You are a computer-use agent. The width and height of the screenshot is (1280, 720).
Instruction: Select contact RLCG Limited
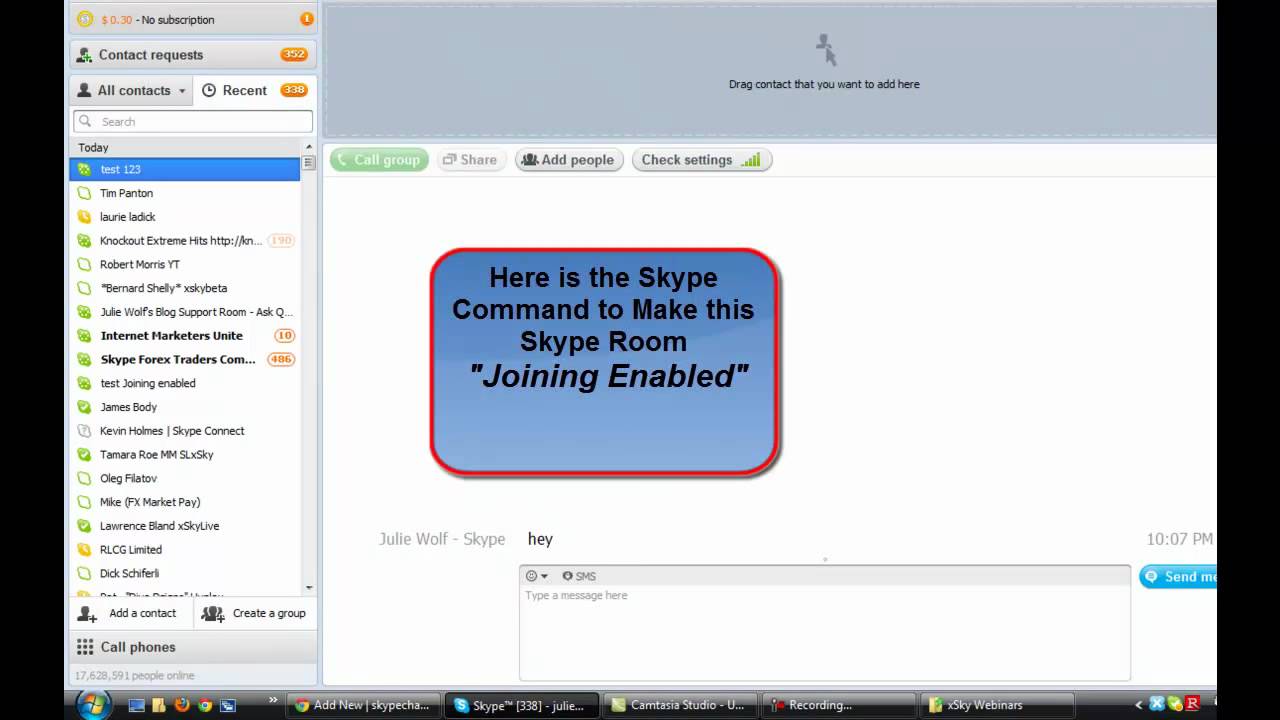(185, 550)
